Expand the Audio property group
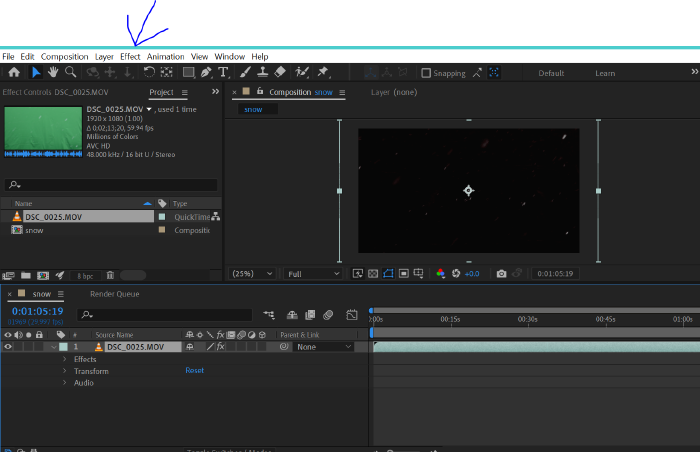700x452 pixels. 64,383
